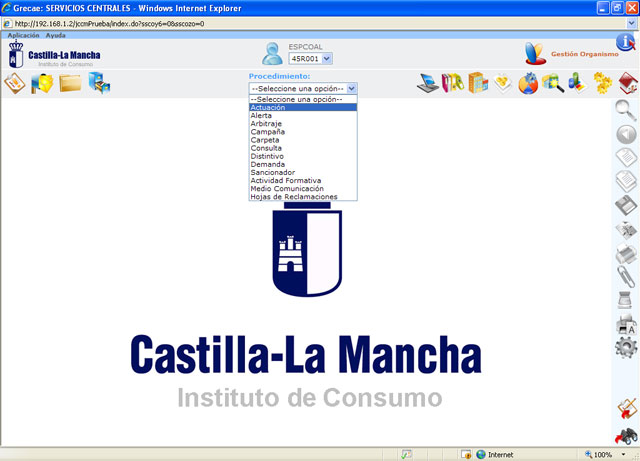Click the status bar popup blocker icon
Screen dimensions: 640x461
[466, 454]
